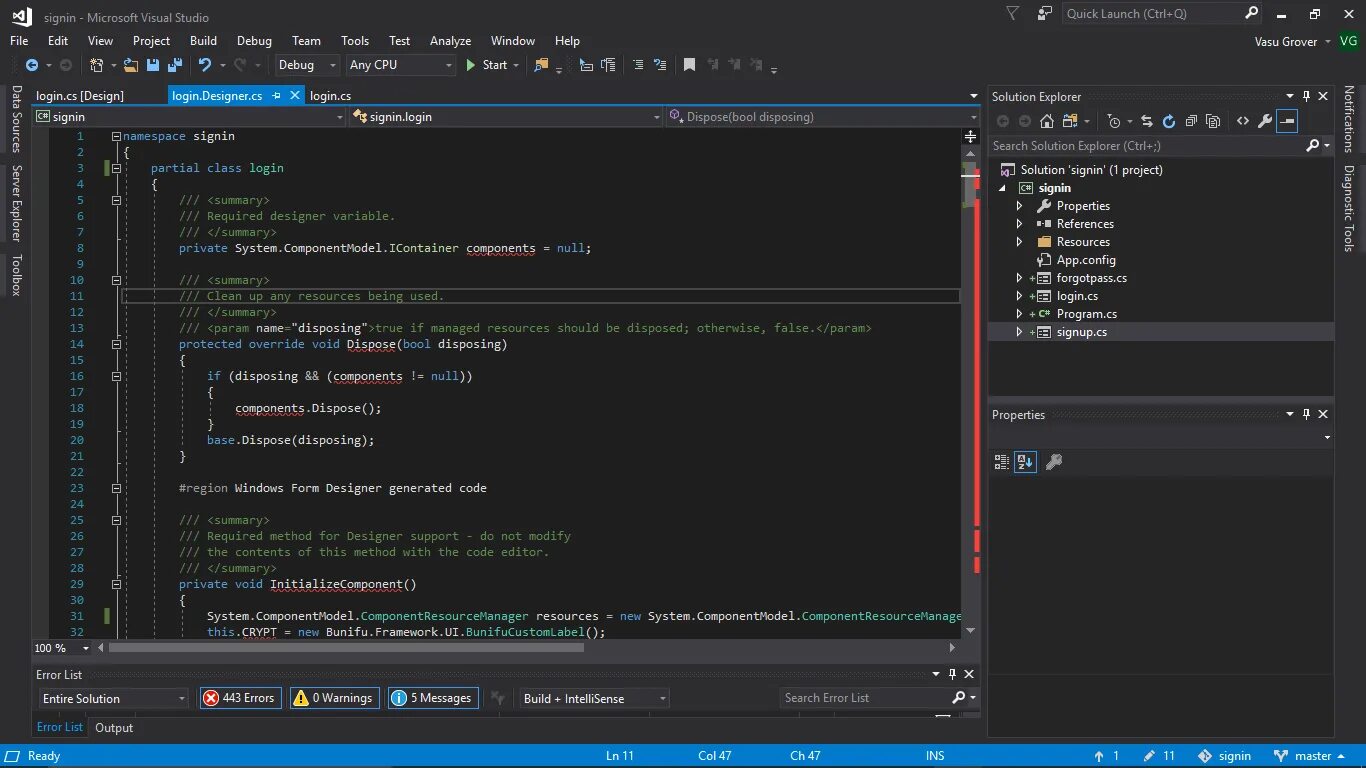Open Properties wrench icon in Solution Explorer

coord(1265,121)
